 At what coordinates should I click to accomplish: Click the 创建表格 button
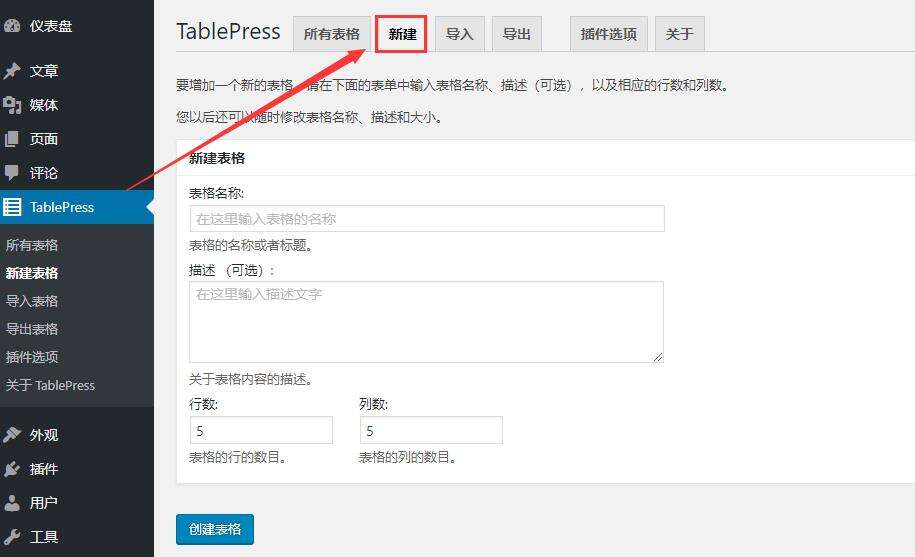point(215,529)
